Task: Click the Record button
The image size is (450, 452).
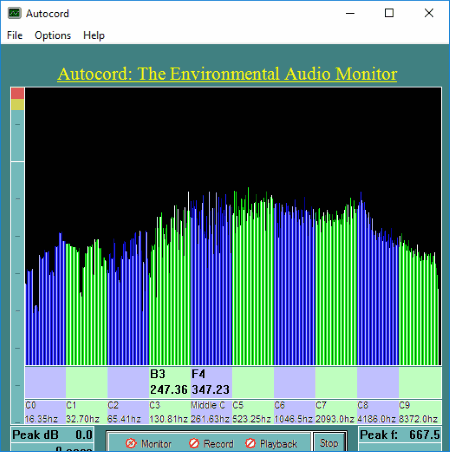Action: tap(211, 444)
